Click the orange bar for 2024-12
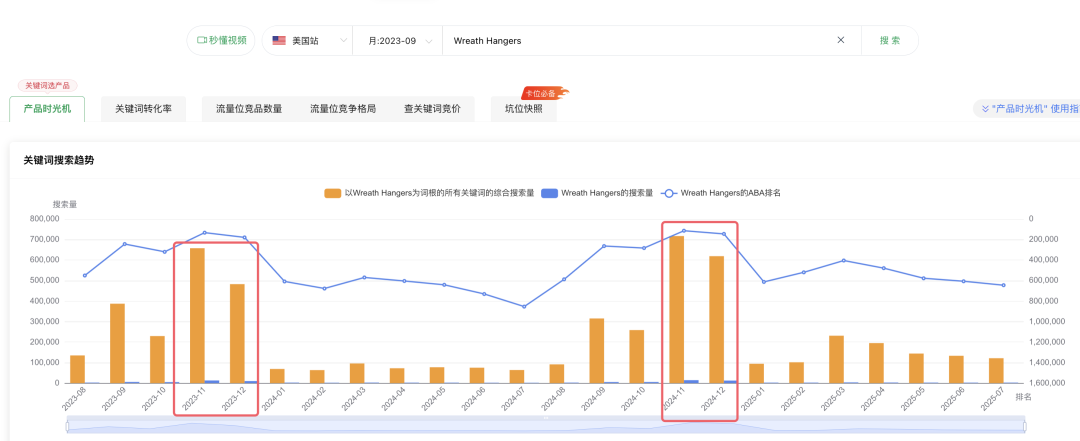 tap(716, 320)
